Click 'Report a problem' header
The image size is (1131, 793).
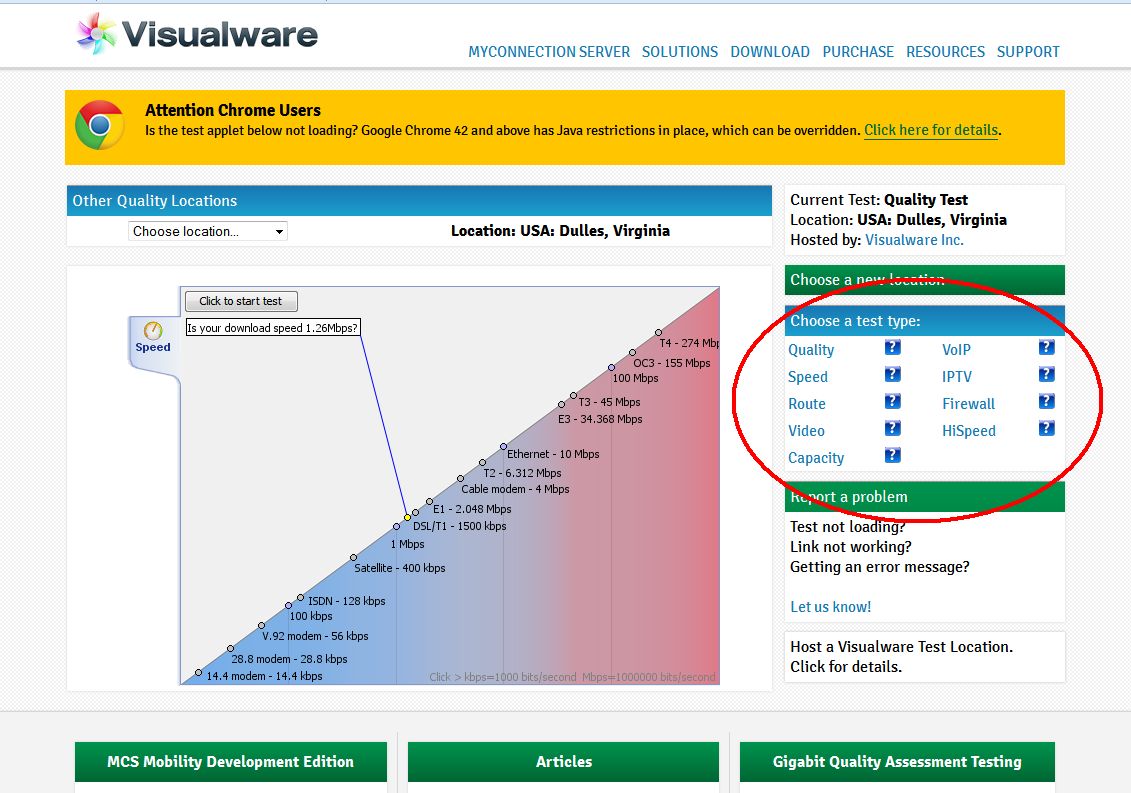point(924,496)
